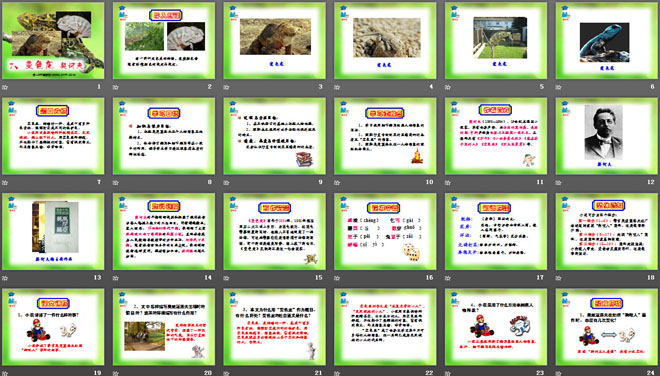Click the animation star icon under slide 9
660x376 pixels.
pyautogui.click(x=226, y=183)
